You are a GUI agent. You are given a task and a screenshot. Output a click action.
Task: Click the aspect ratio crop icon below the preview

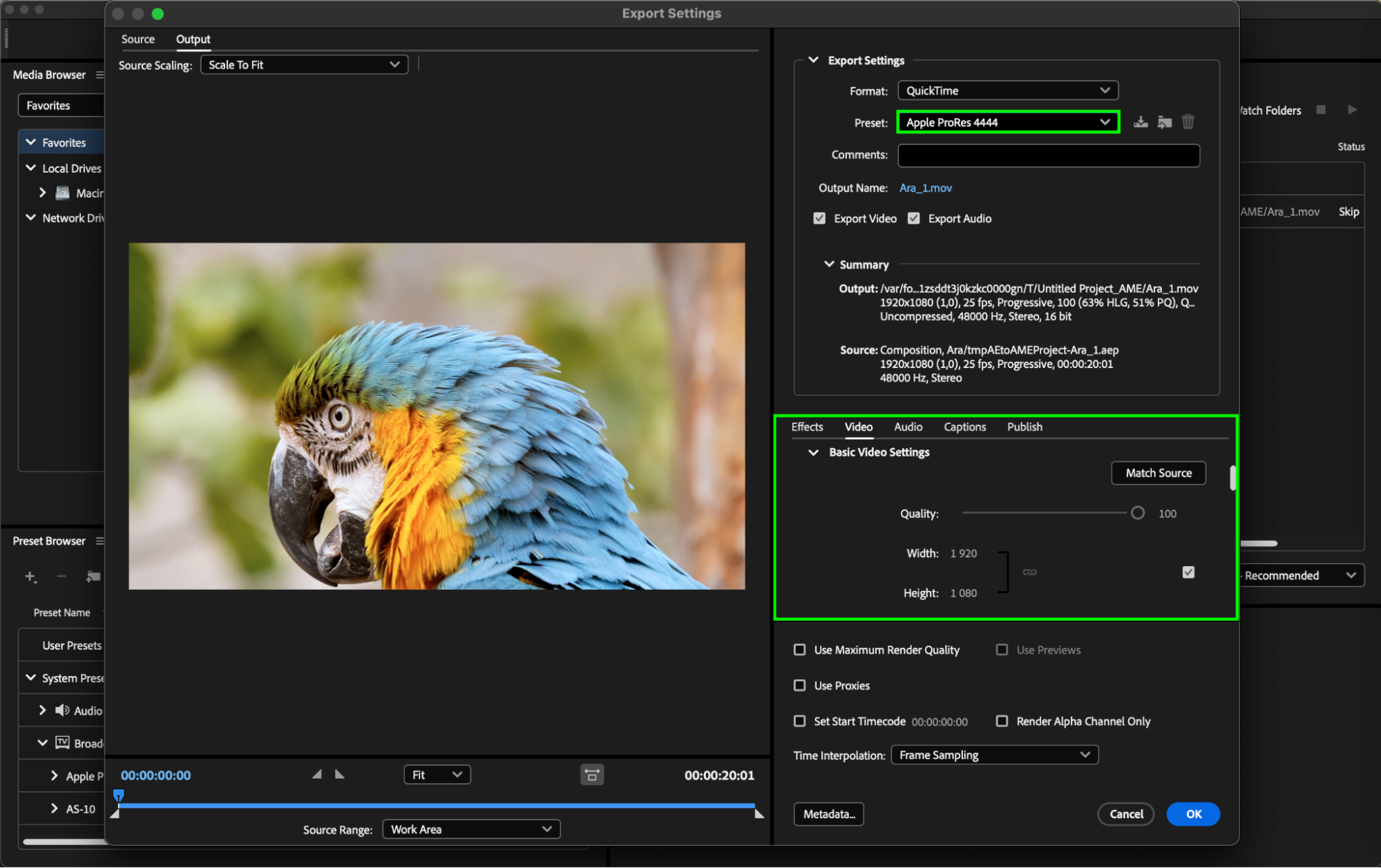click(x=592, y=775)
